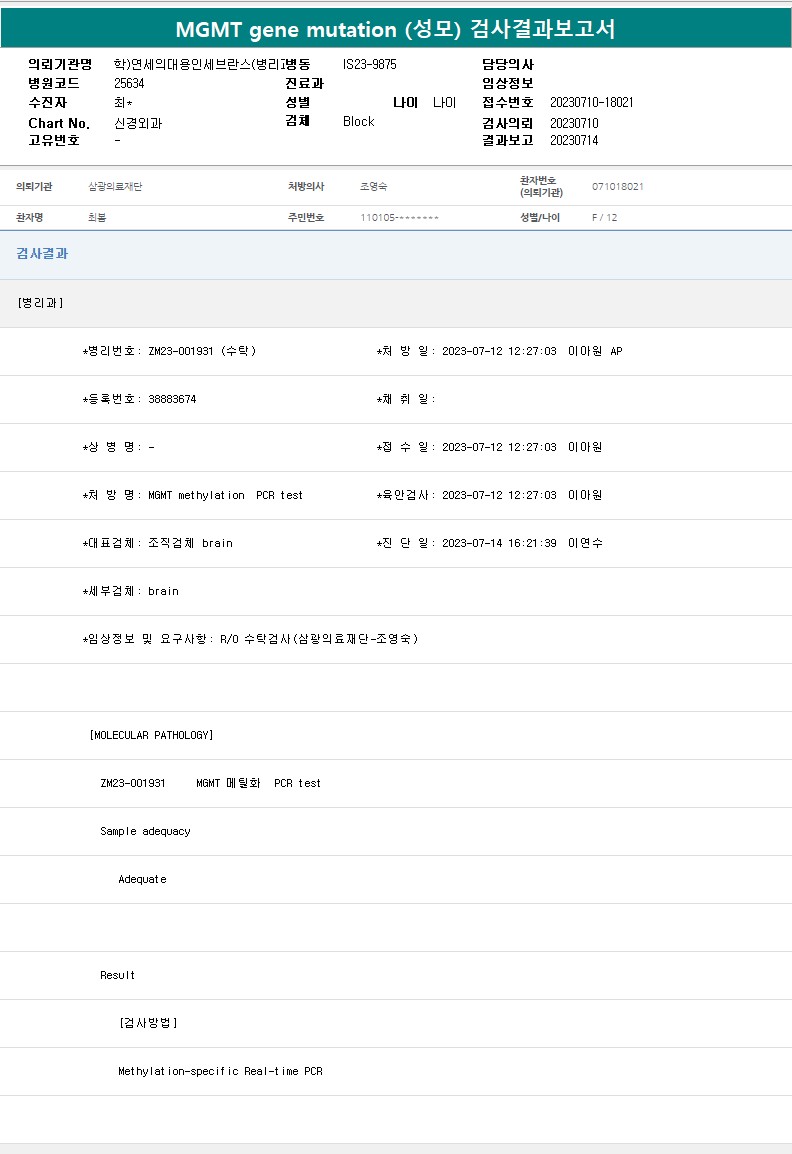Select the hospital code value 25634
The image size is (792, 1154).
(129, 83)
